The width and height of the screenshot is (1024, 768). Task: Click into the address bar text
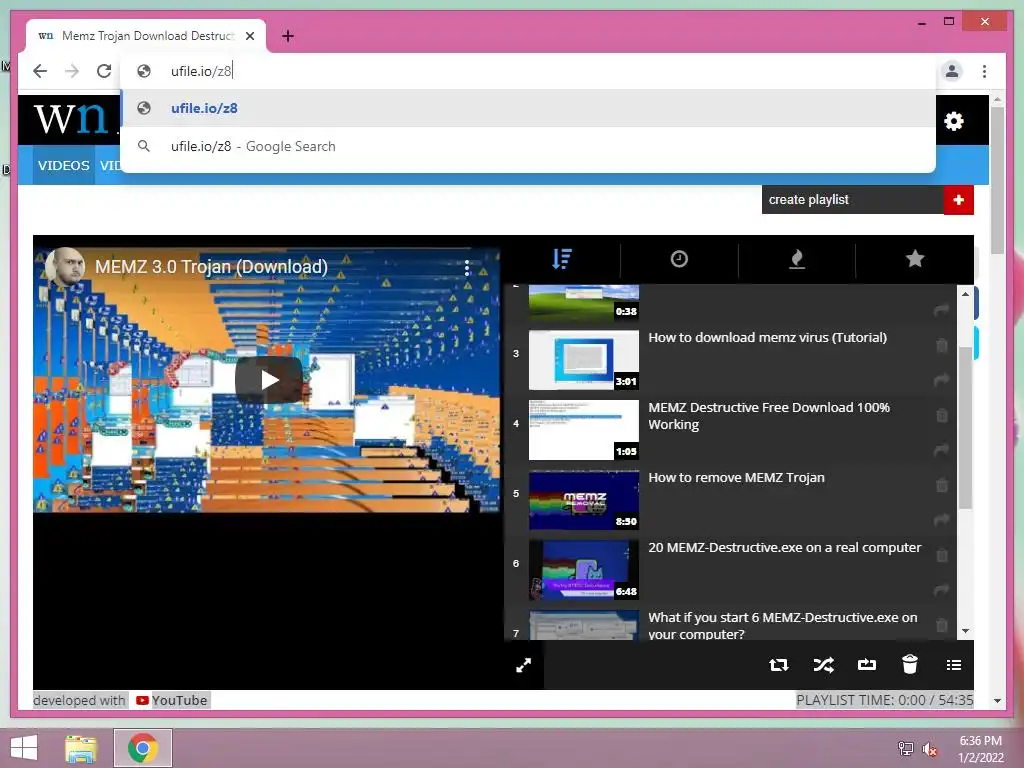coord(201,71)
